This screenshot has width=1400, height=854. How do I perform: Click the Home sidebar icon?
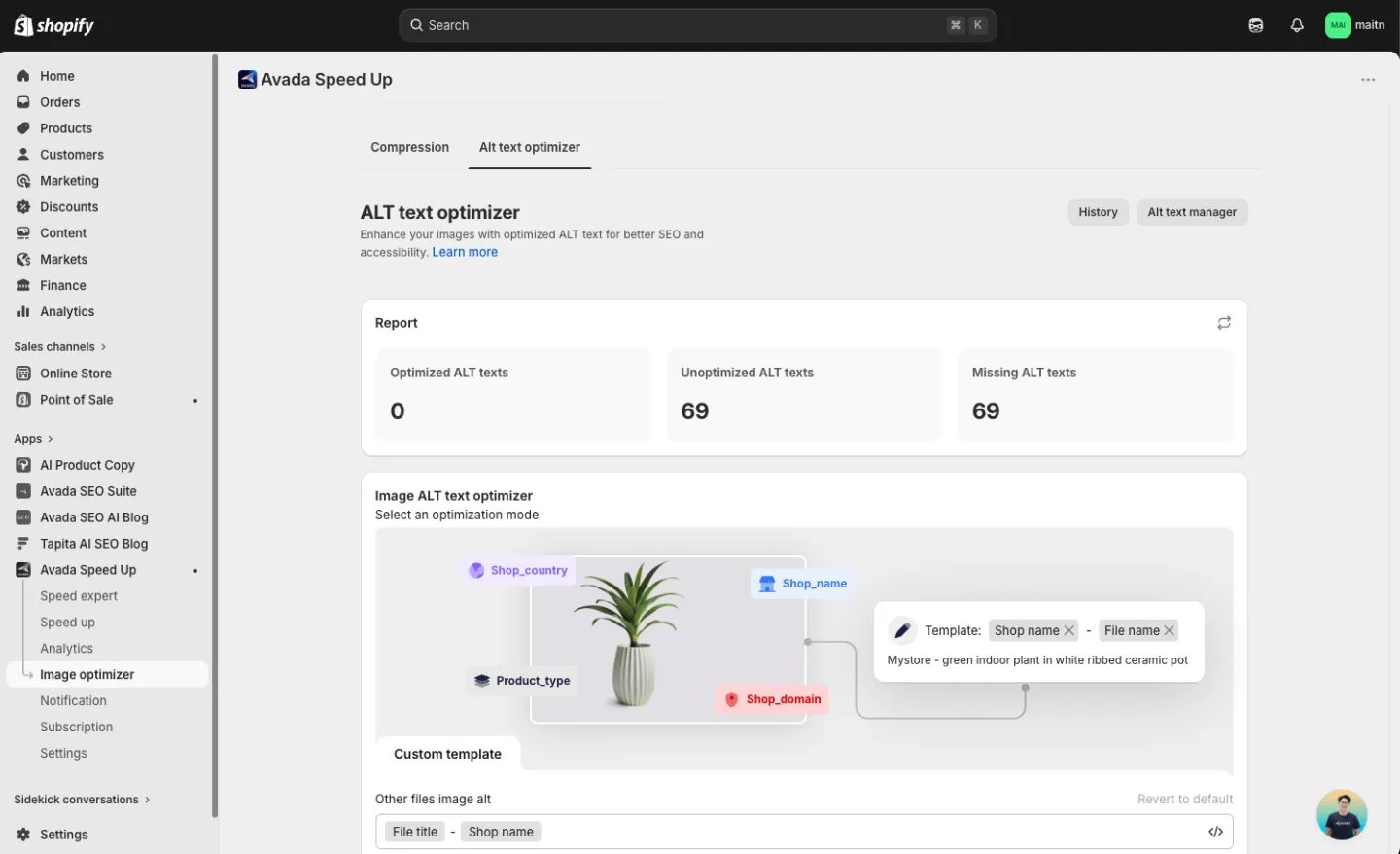pos(23,76)
